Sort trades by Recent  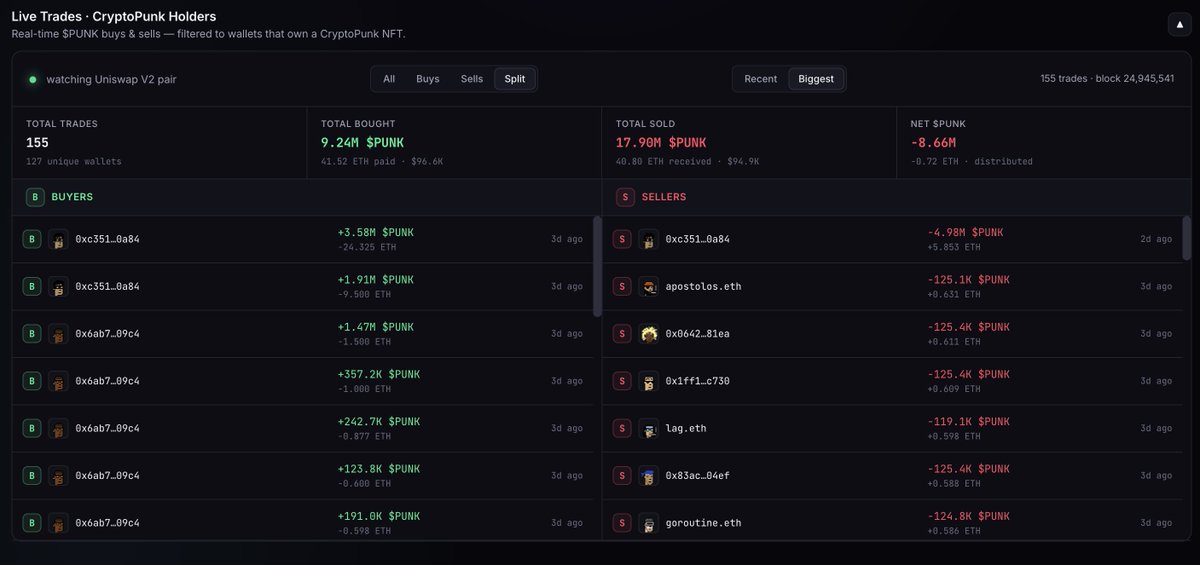(x=761, y=79)
